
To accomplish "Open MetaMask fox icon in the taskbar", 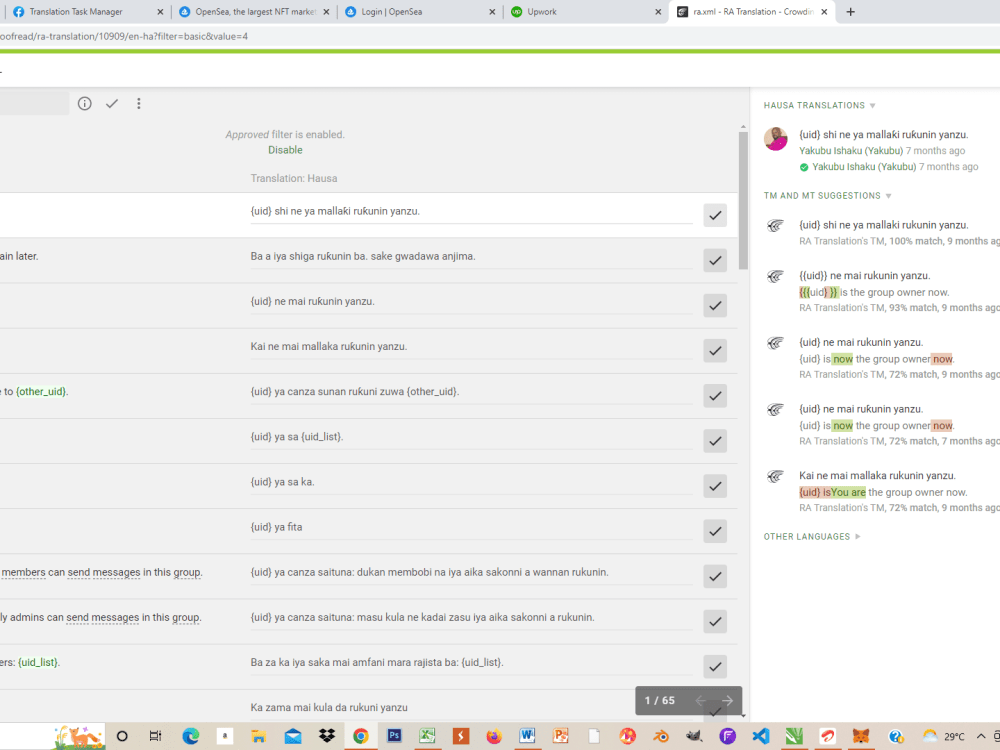I will [x=861, y=736].
